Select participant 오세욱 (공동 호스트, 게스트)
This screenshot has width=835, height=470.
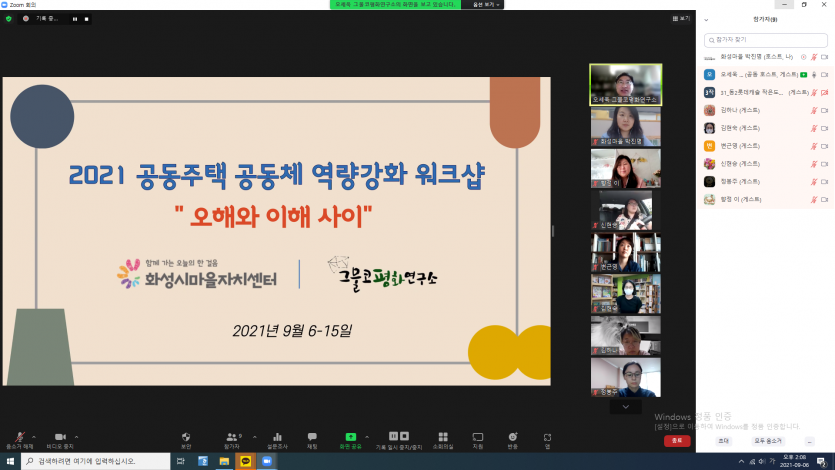click(x=765, y=75)
